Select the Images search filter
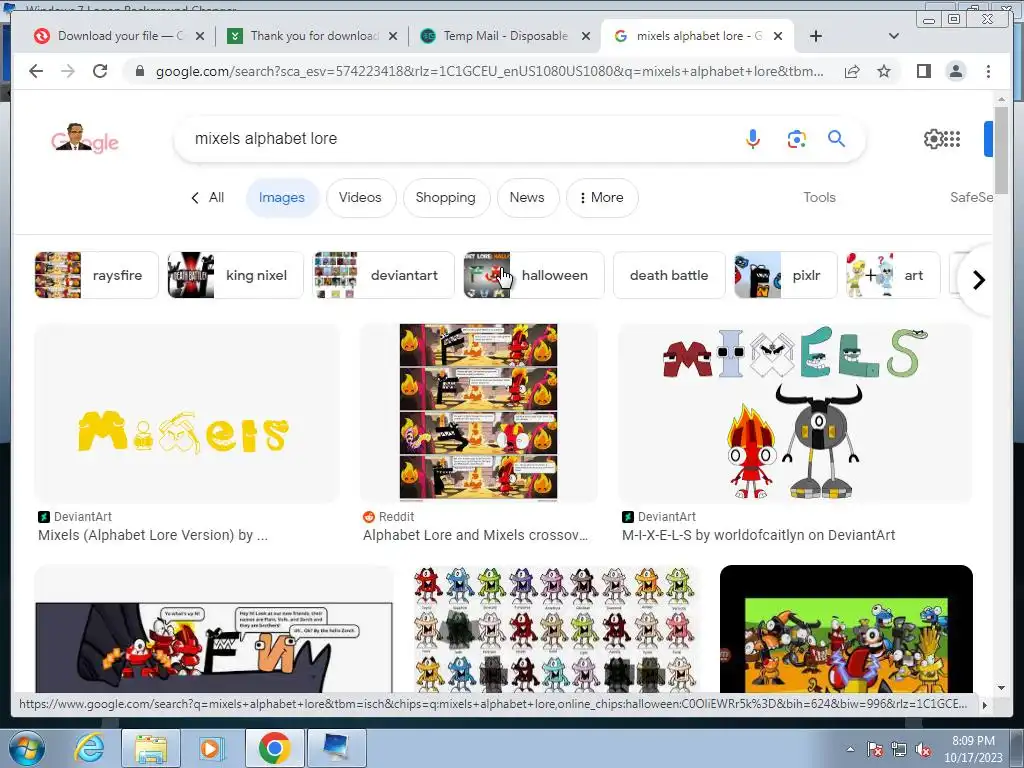This screenshot has width=1024, height=768. (x=281, y=197)
